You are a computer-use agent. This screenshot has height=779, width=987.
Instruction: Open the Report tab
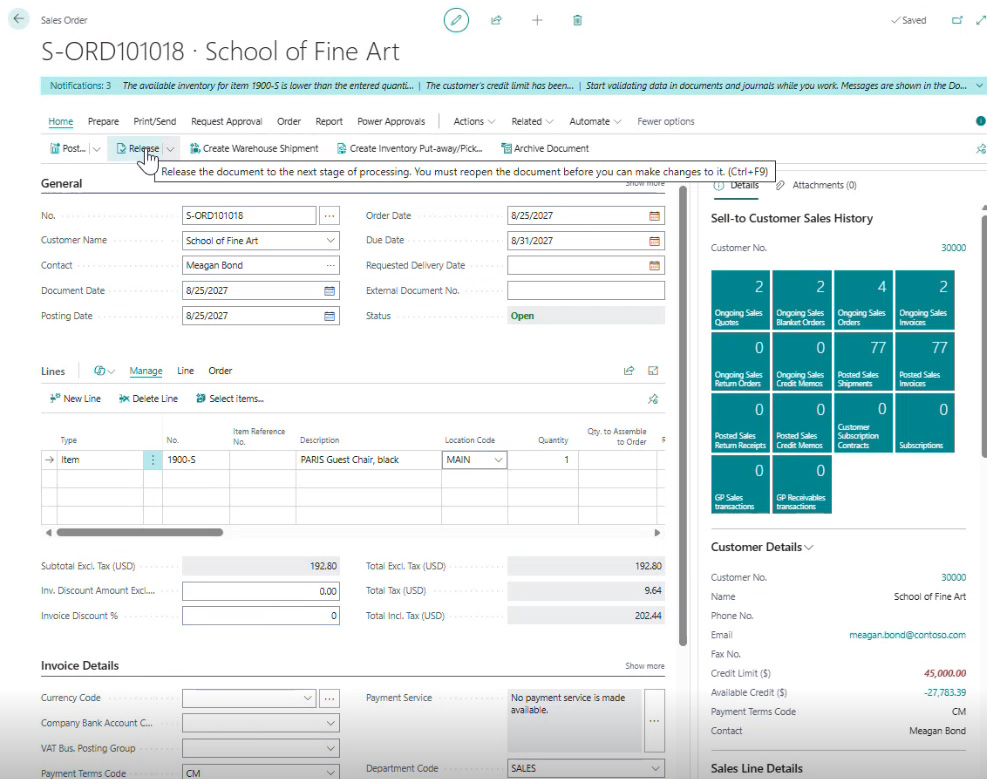pyautogui.click(x=329, y=121)
